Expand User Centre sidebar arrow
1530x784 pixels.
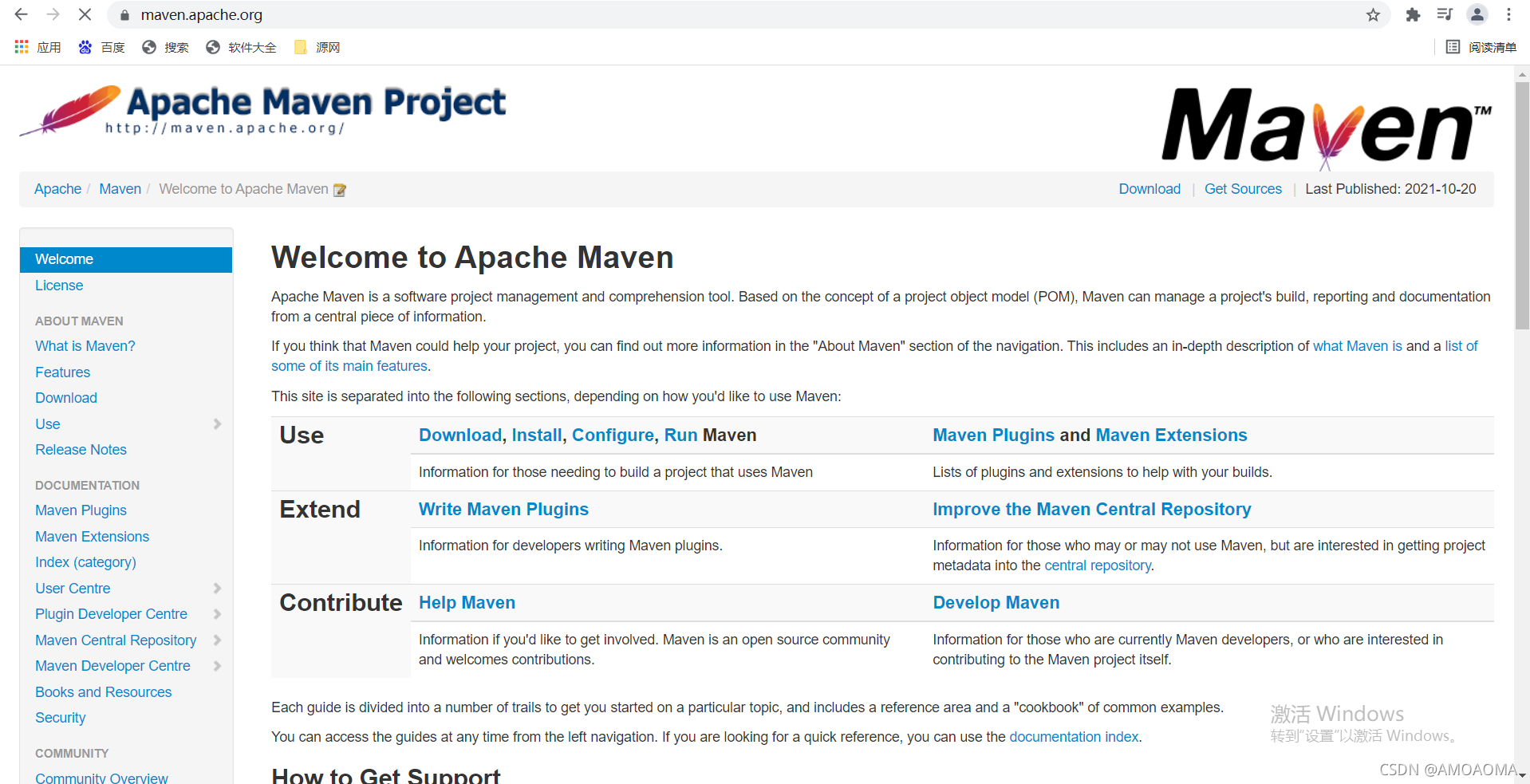pos(217,589)
